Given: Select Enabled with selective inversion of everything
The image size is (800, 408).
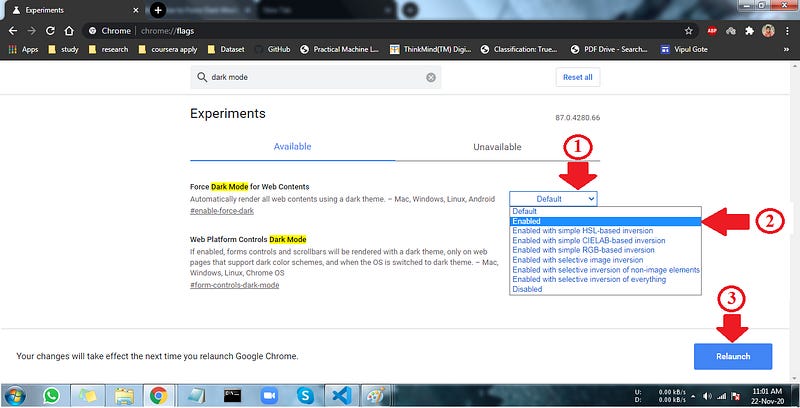Looking at the screenshot, I should tap(605, 279).
